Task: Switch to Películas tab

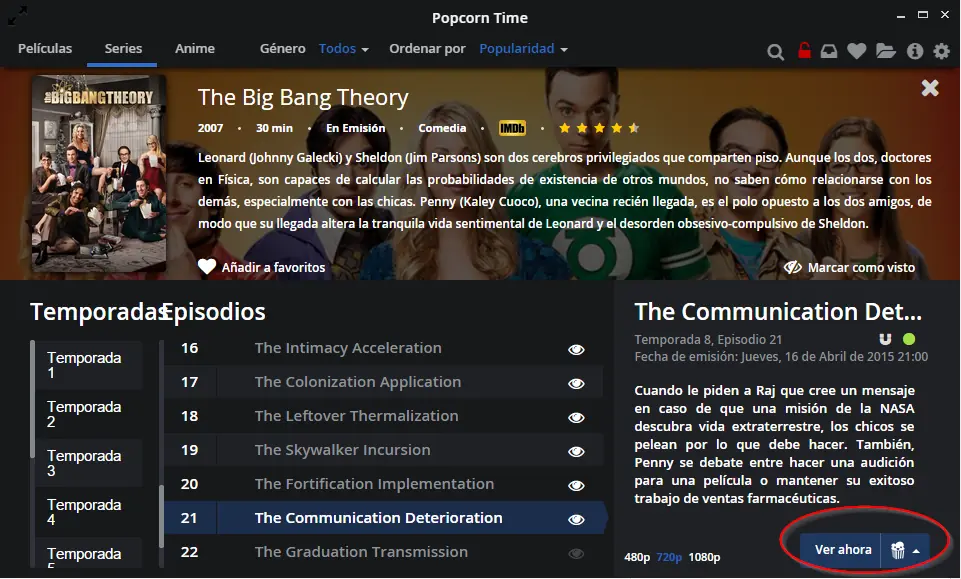Action: click(x=45, y=48)
